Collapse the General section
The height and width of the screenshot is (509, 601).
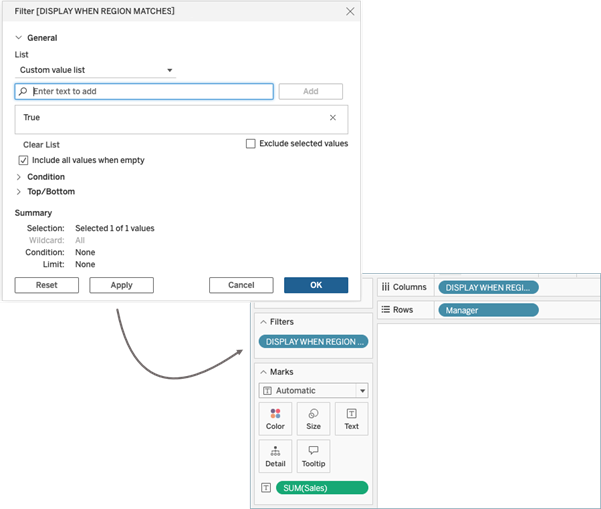(19, 38)
